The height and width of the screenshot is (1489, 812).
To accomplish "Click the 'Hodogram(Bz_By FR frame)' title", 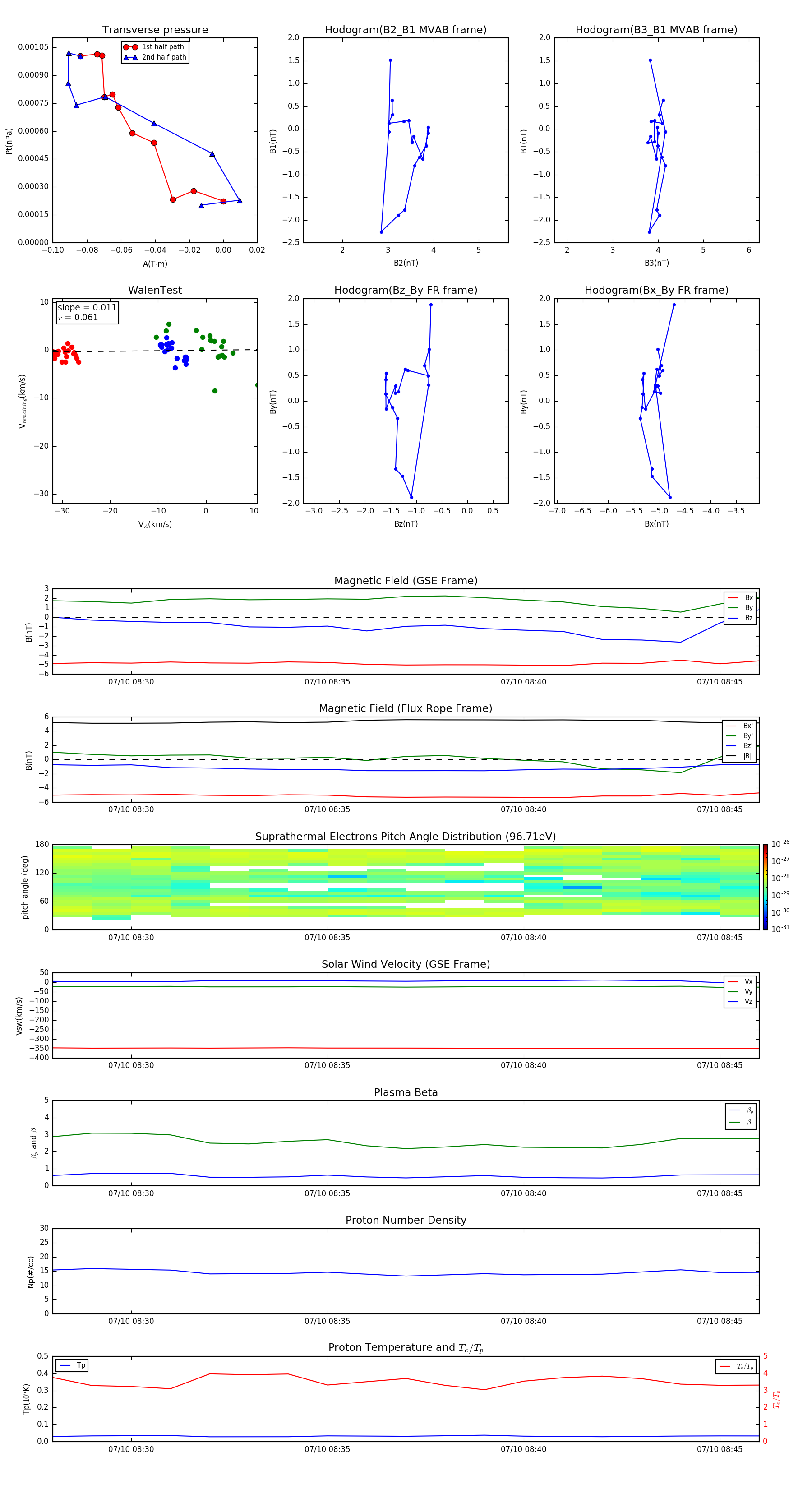I will click(406, 290).
